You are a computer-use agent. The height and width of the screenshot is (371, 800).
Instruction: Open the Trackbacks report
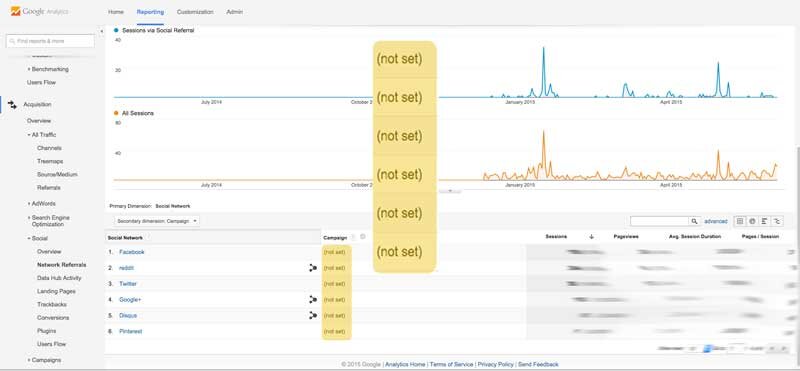(52, 305)
